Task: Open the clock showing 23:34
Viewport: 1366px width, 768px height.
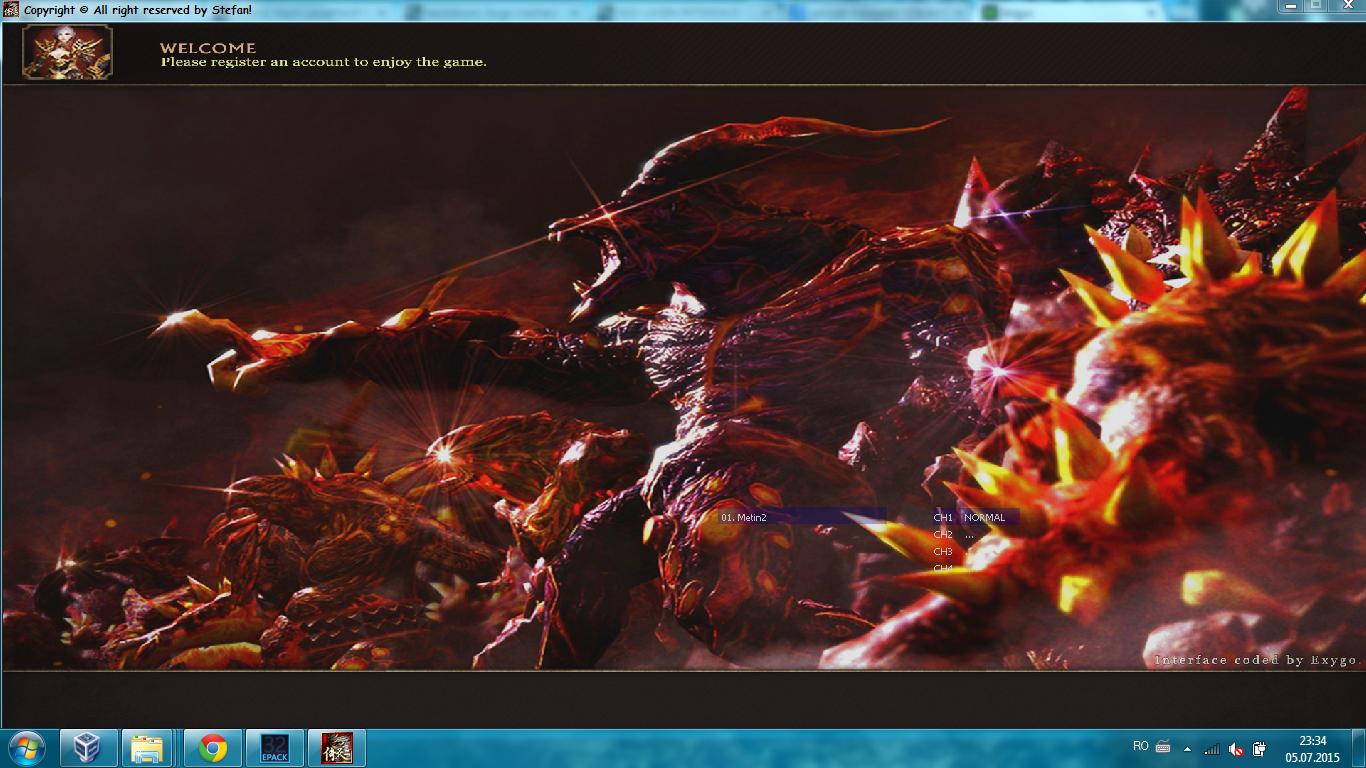Action: coord(1312,748)
